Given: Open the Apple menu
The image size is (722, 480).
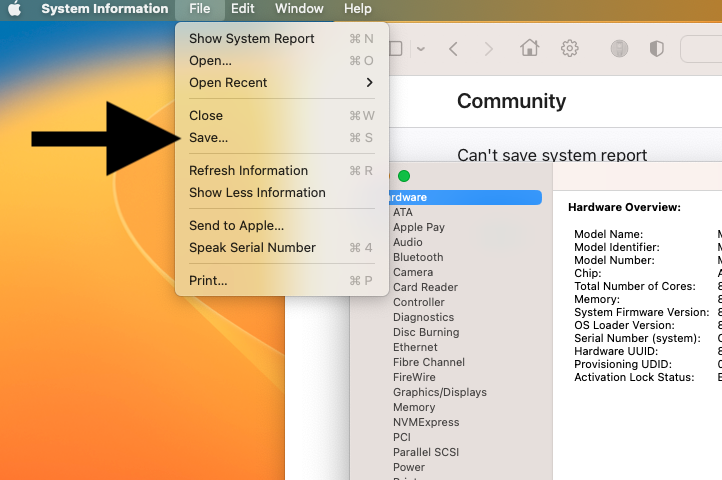Looking at the screenshot, I should point(15,8).
